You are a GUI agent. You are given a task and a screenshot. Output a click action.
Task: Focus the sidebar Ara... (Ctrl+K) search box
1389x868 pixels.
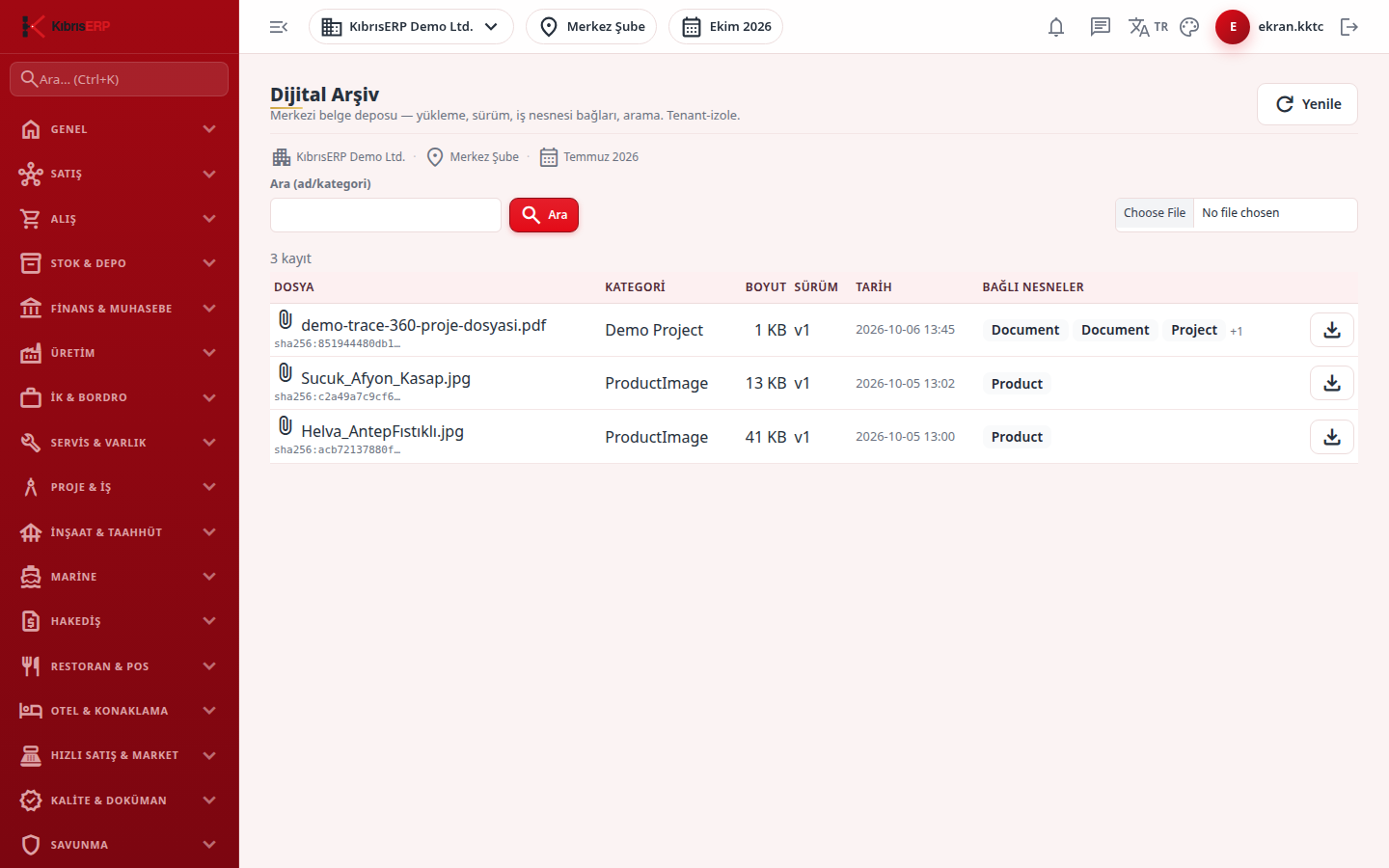point(120,79)
